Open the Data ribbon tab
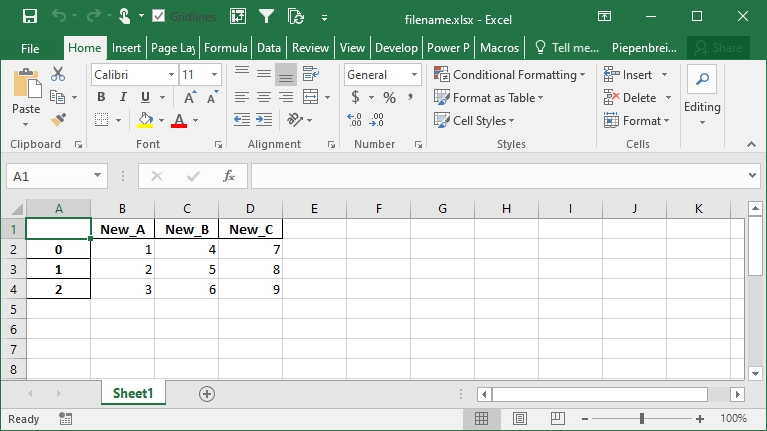This screenshot has width=767, height=431. tap(268, 47)
